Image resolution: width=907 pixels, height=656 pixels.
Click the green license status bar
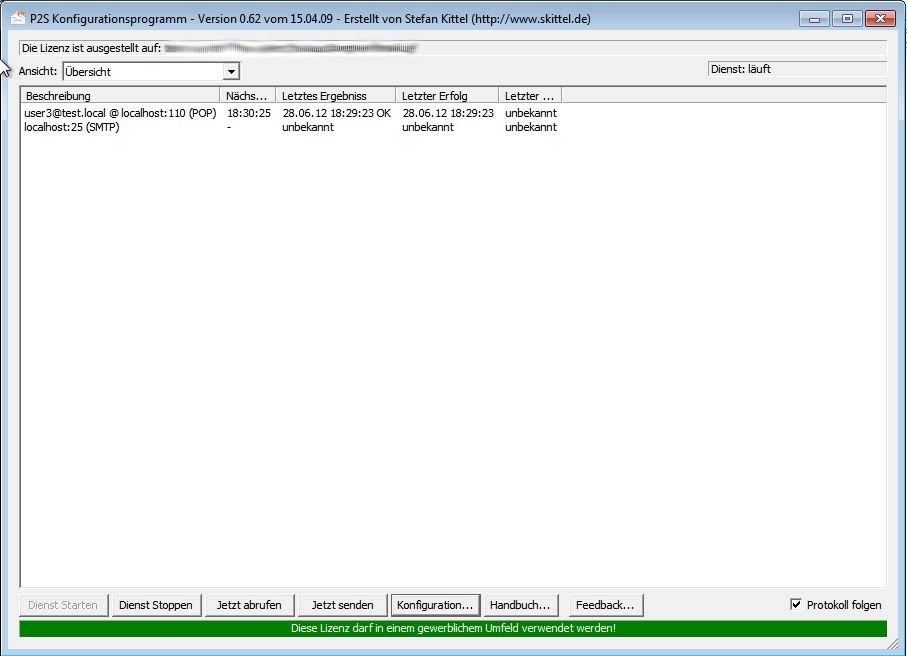pyautogui.click(x=452, y=629)
